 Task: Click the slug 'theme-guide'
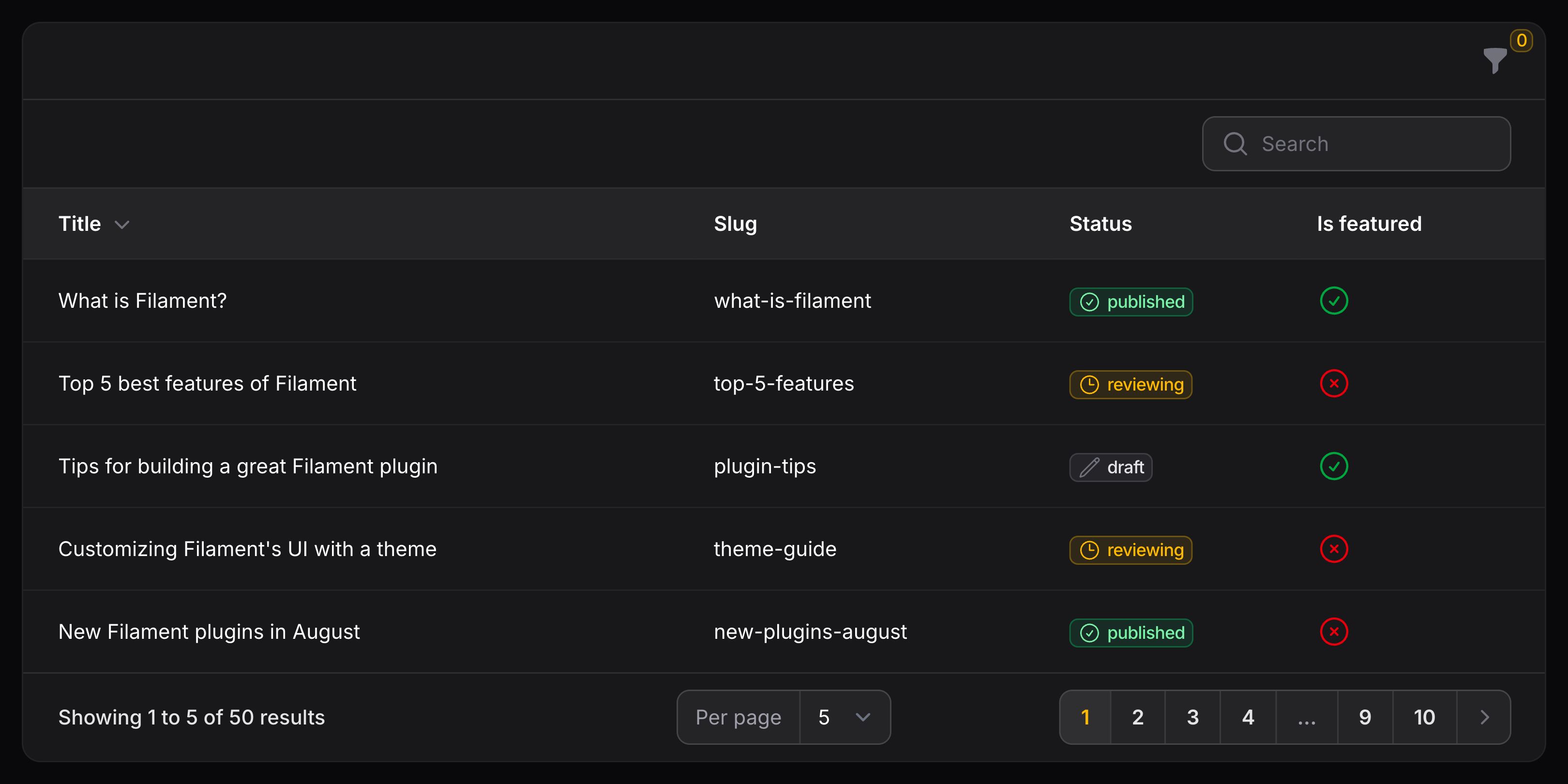(775, 549)
